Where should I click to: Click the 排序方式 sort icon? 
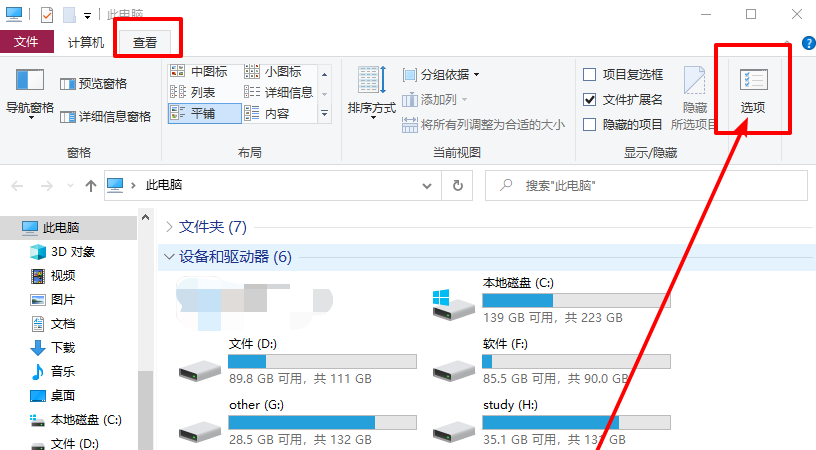[x=371, y=80]
